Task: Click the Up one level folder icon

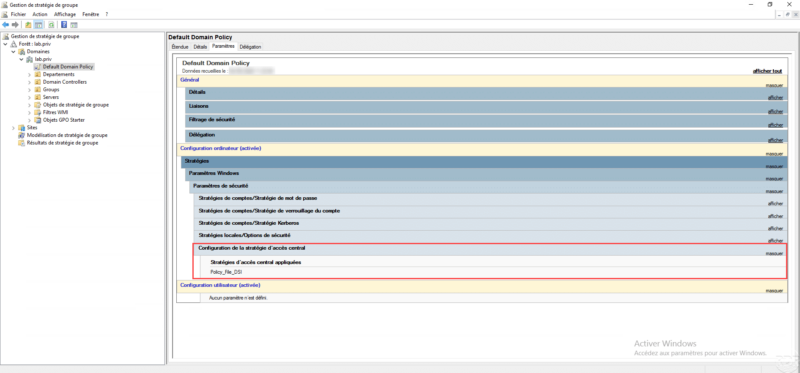Action: (28, 24)
